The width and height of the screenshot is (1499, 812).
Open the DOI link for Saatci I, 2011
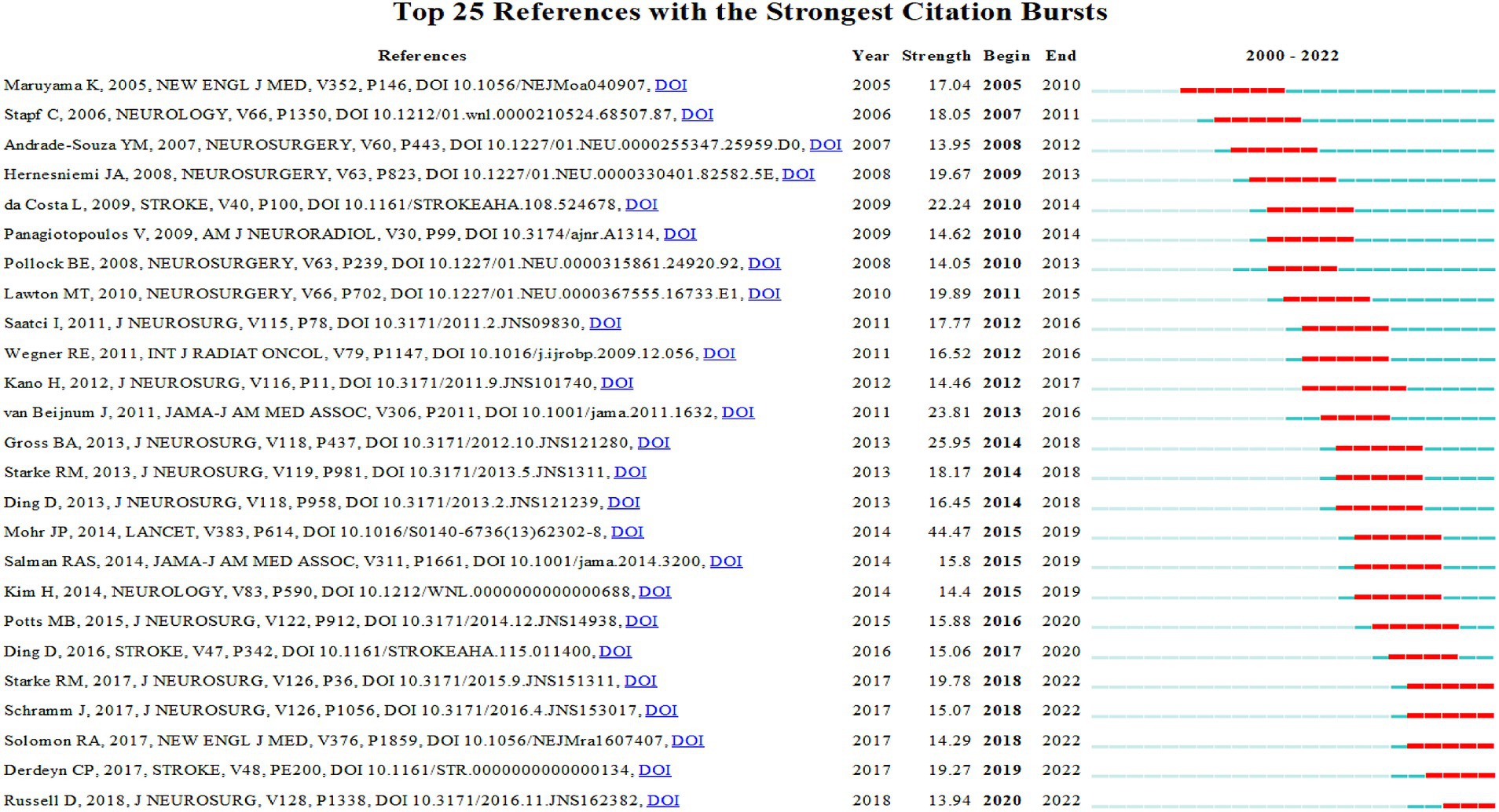tap(606, 324)
